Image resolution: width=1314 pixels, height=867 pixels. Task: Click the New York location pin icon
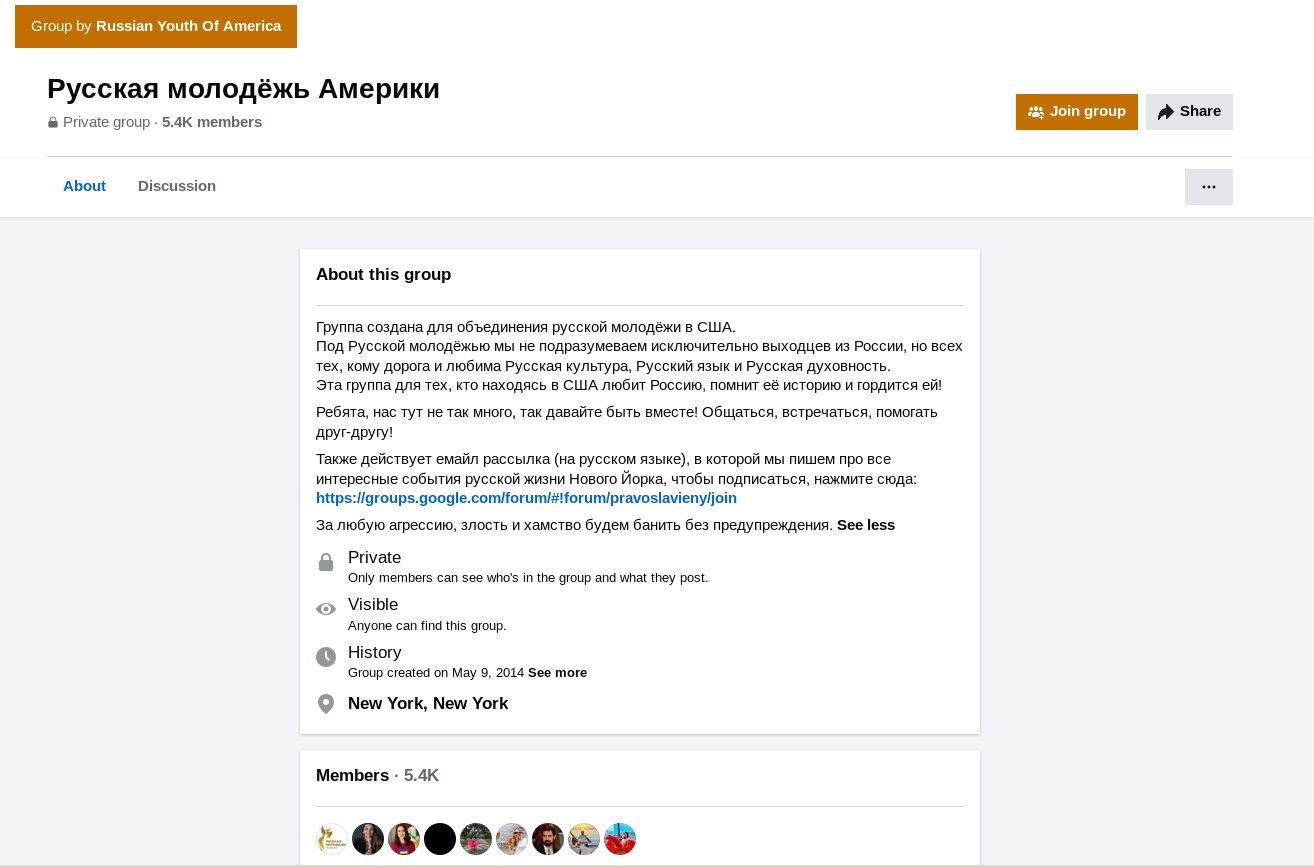pyautogui.click(x=326, y=704)
